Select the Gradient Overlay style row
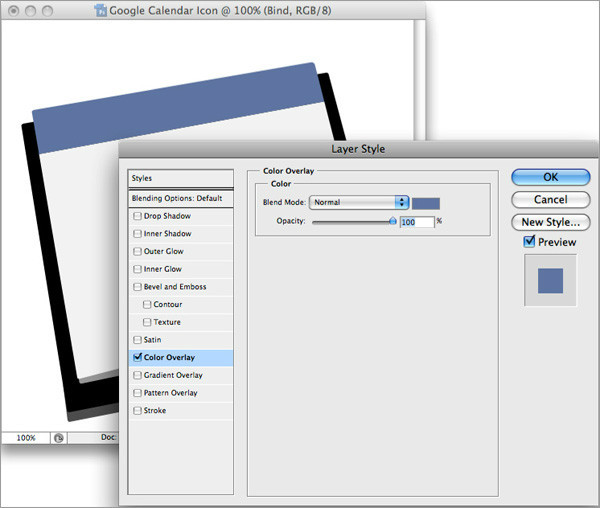Viewport: 600px width, 508px height. click(182, 375)
